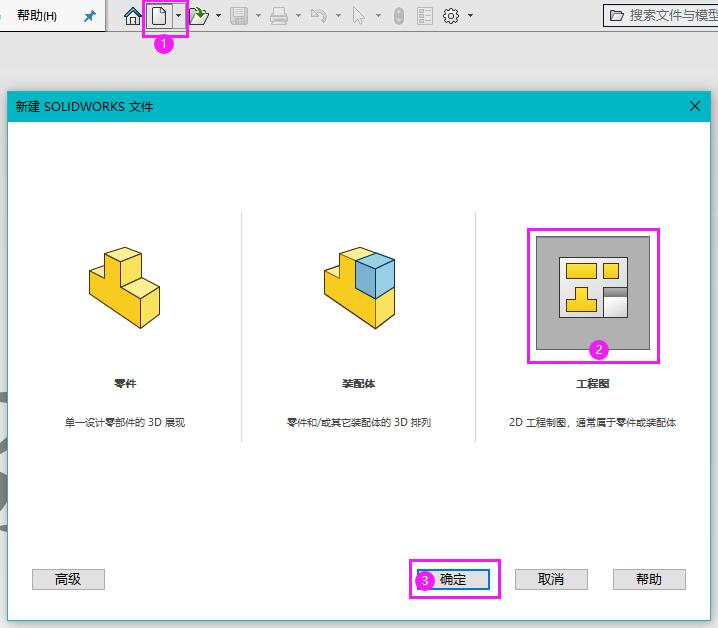Select the 装配体 assembly template icon
Image resolution: width=718 pixels, height=628 pixels.
(x=359, y=288)
